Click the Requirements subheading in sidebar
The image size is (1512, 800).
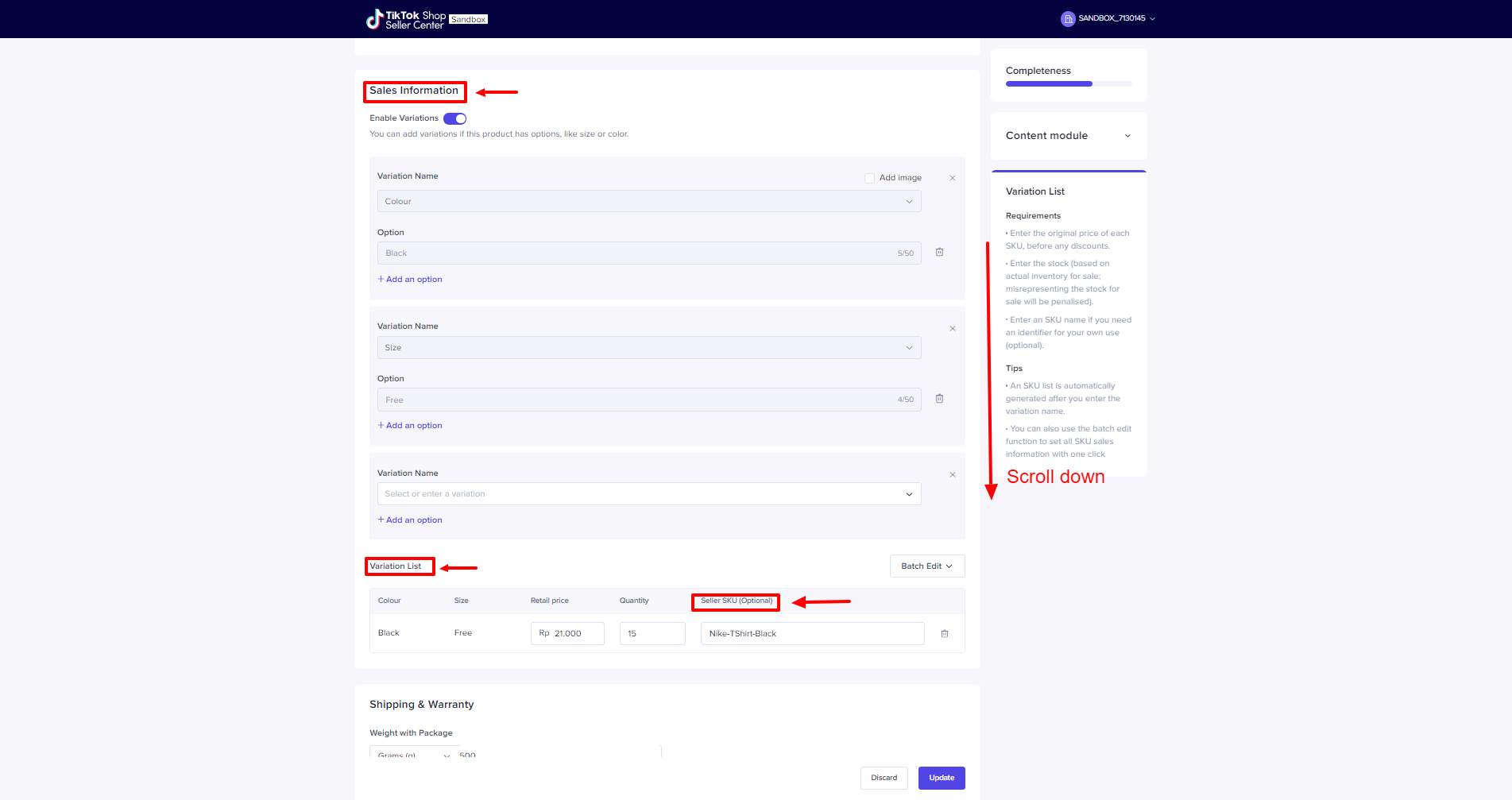tap(1033, 216)
